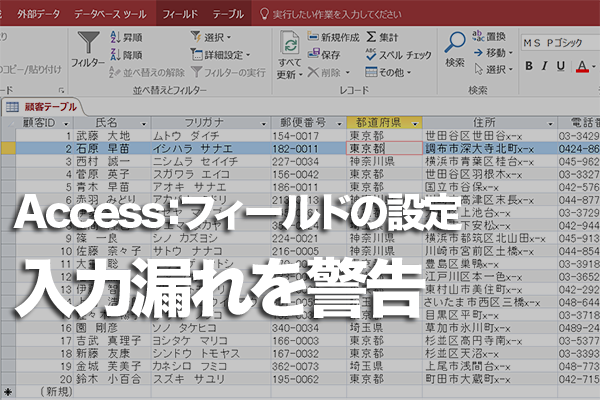Toggle the Σ 集計 totals row
600x400 pixels.
[x=382, y=37]
